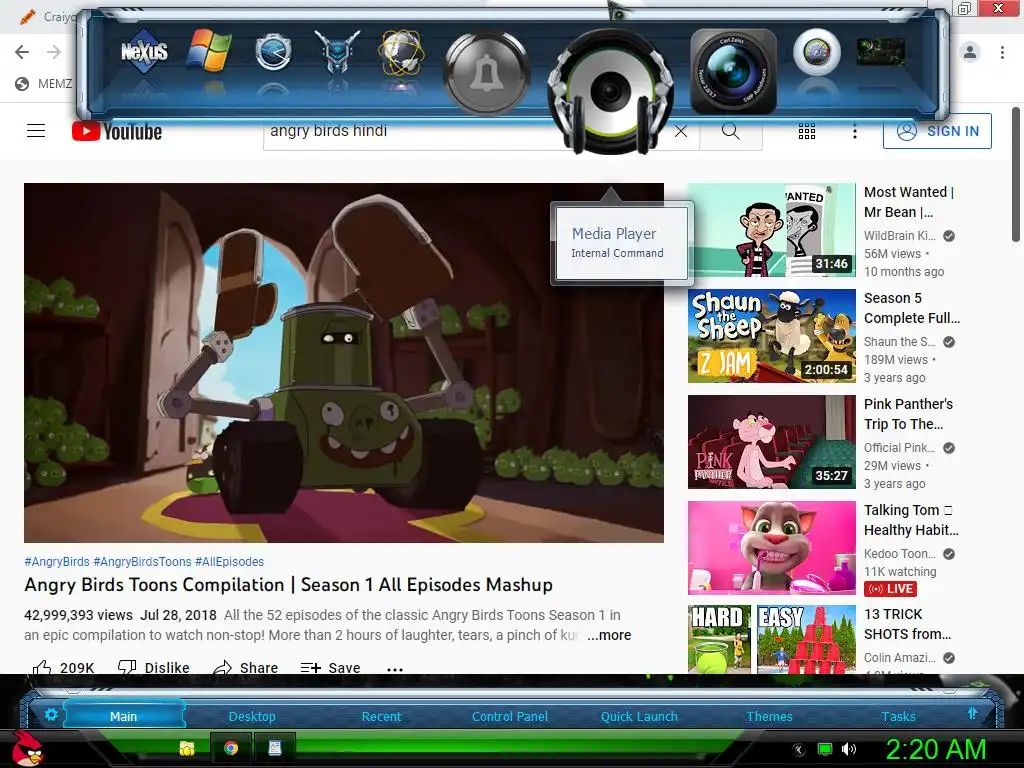The height and width of the screenshot is (768, 1024).
Task: Click the #AllEpisodes hashtag link
Action: [x=229, y=562]
